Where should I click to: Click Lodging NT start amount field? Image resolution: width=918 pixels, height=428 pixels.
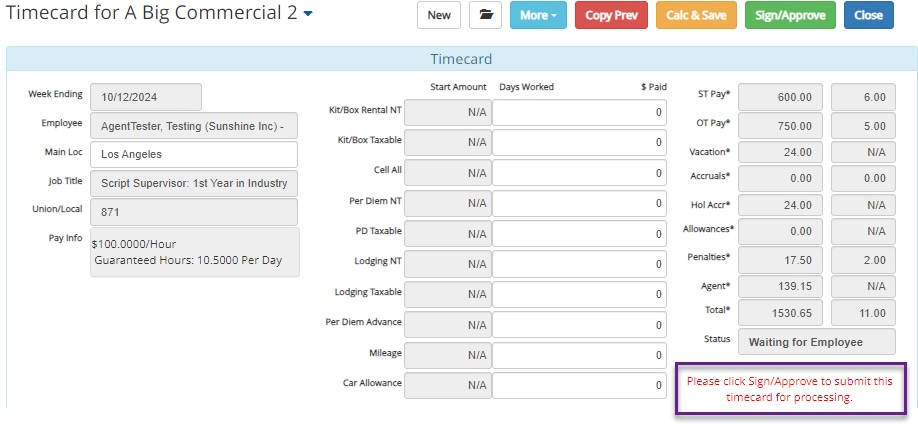[x=448, y=264]
